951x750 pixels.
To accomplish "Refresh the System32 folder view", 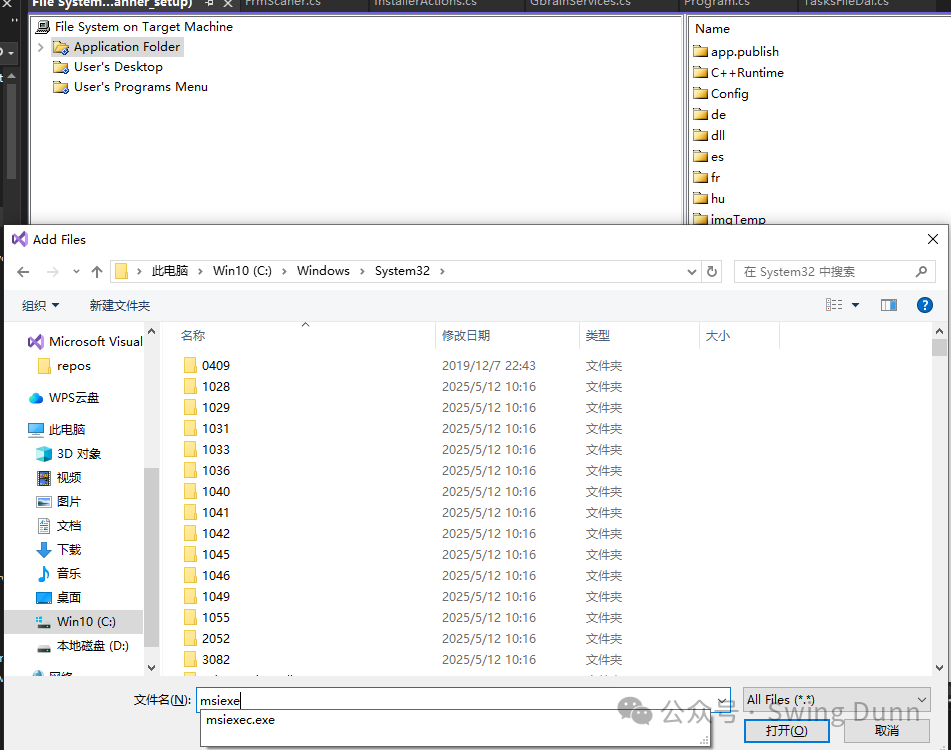I will point(712,270).
